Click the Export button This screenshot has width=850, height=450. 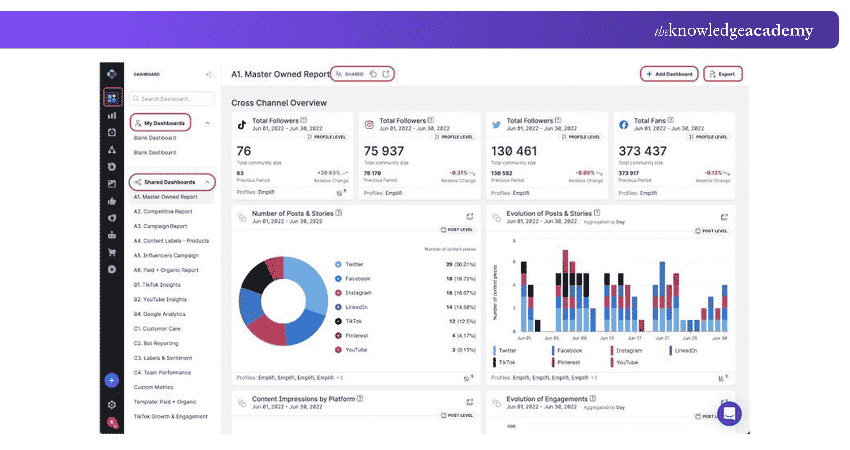click(723, 74)
